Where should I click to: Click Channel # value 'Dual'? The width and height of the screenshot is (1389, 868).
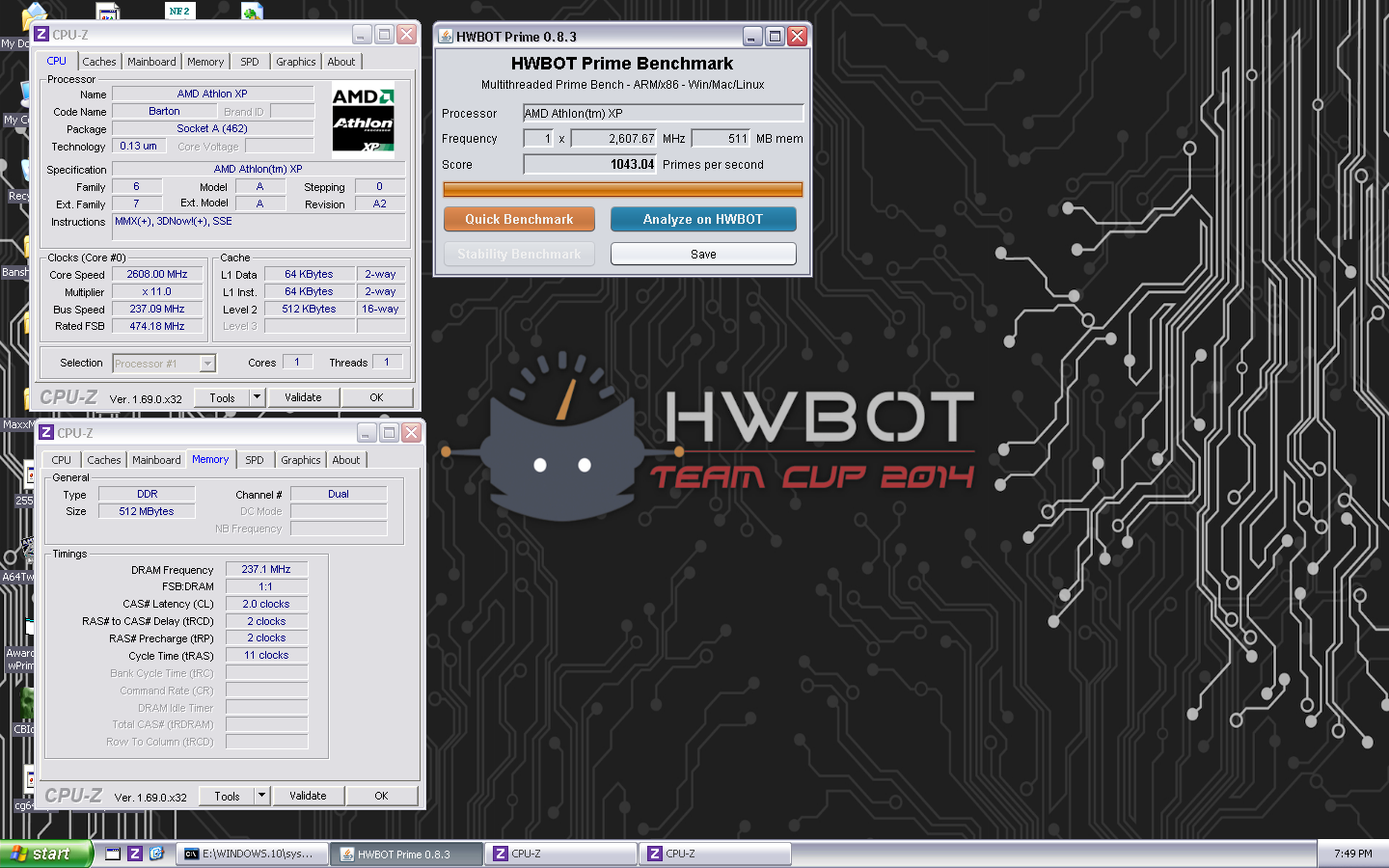tap(339, 495)
